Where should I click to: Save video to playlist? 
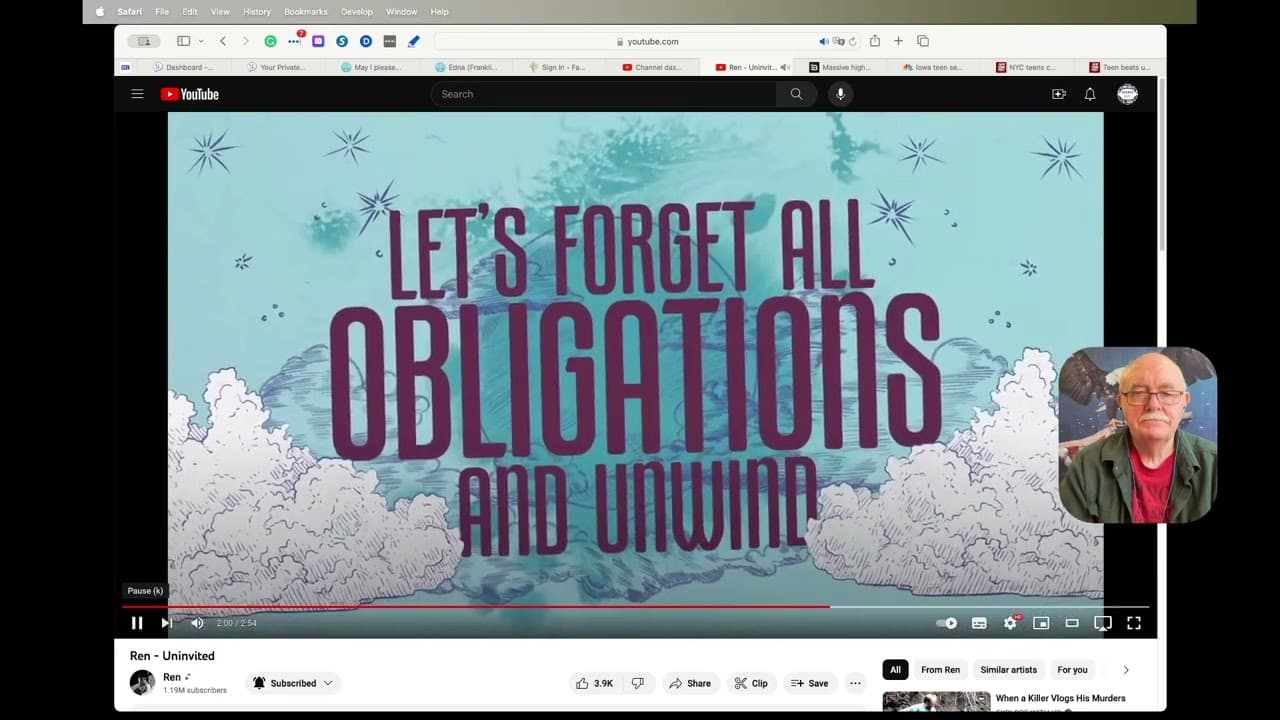pyautogui.click(x=809, y=683)
